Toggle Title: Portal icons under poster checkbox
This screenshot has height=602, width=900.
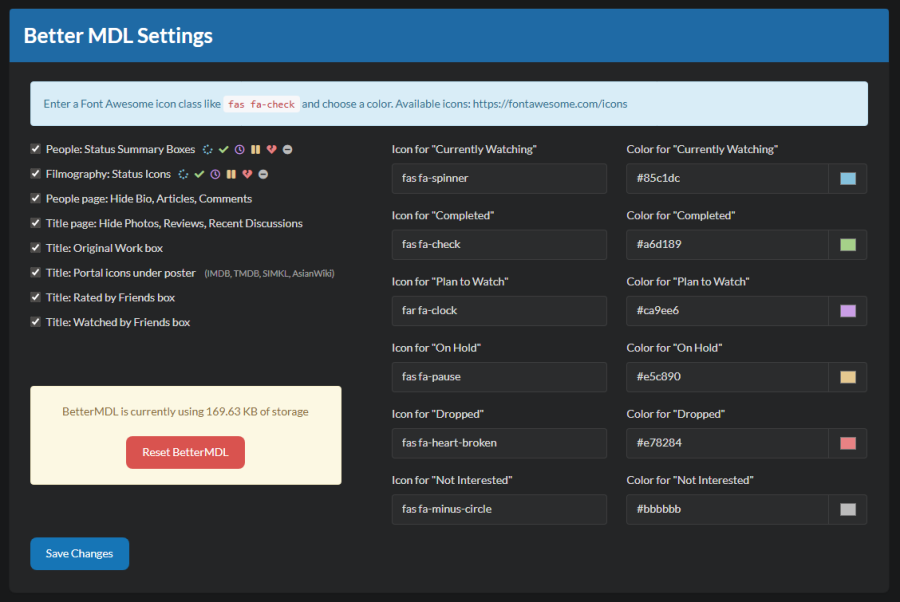click(x=36, y=272)
